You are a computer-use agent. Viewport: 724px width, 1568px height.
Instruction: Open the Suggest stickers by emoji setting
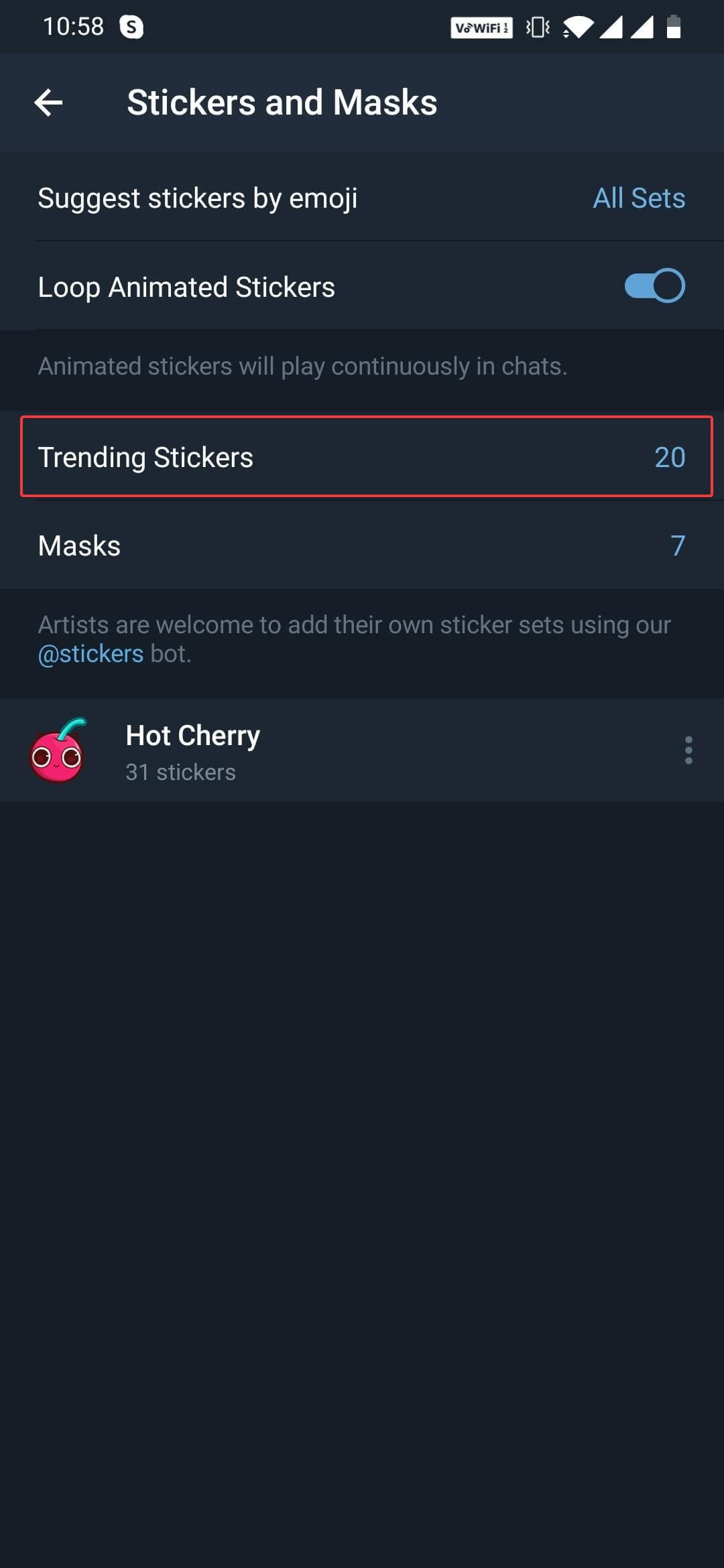tap(197, 198)
